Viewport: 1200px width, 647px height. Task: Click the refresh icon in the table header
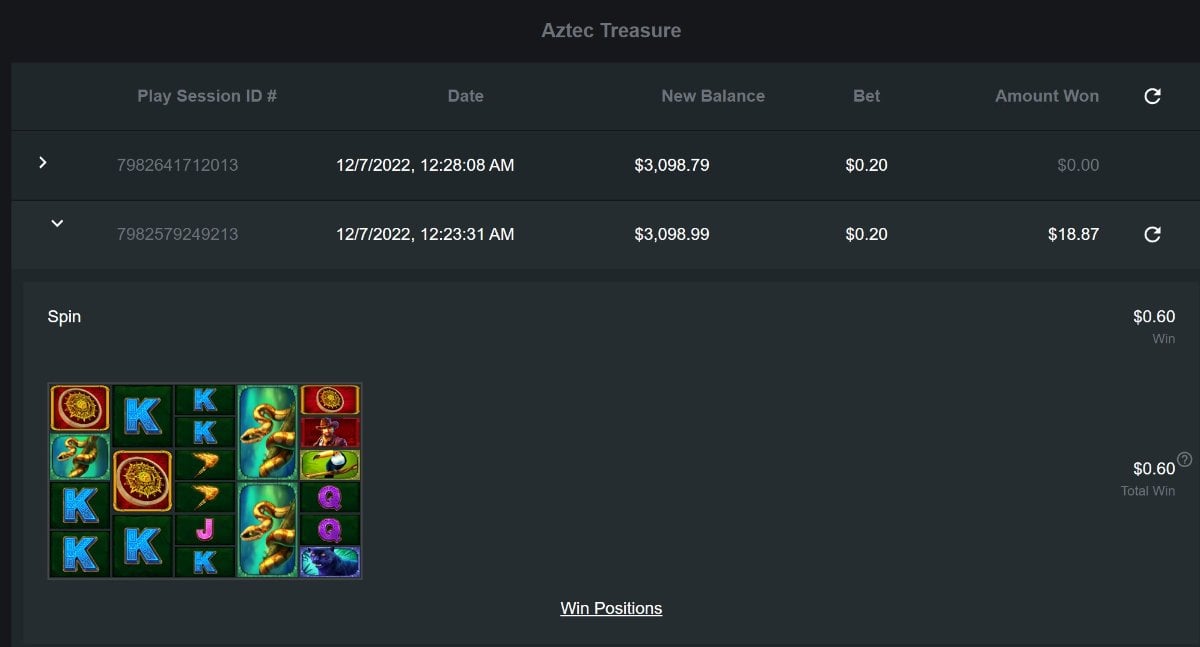click(x=1152, y=96)
